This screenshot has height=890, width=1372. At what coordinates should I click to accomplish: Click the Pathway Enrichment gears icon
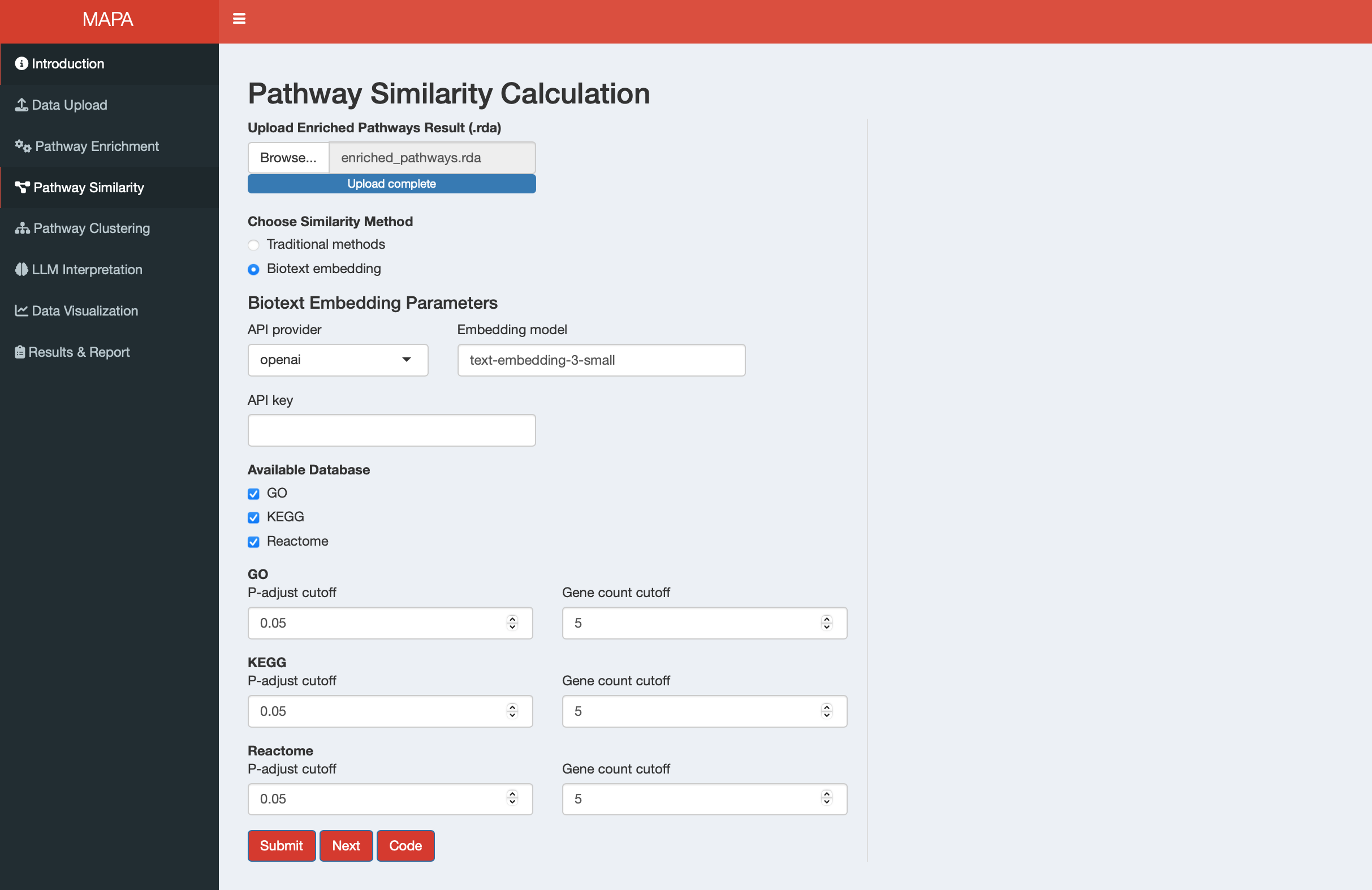pos(23,146)
